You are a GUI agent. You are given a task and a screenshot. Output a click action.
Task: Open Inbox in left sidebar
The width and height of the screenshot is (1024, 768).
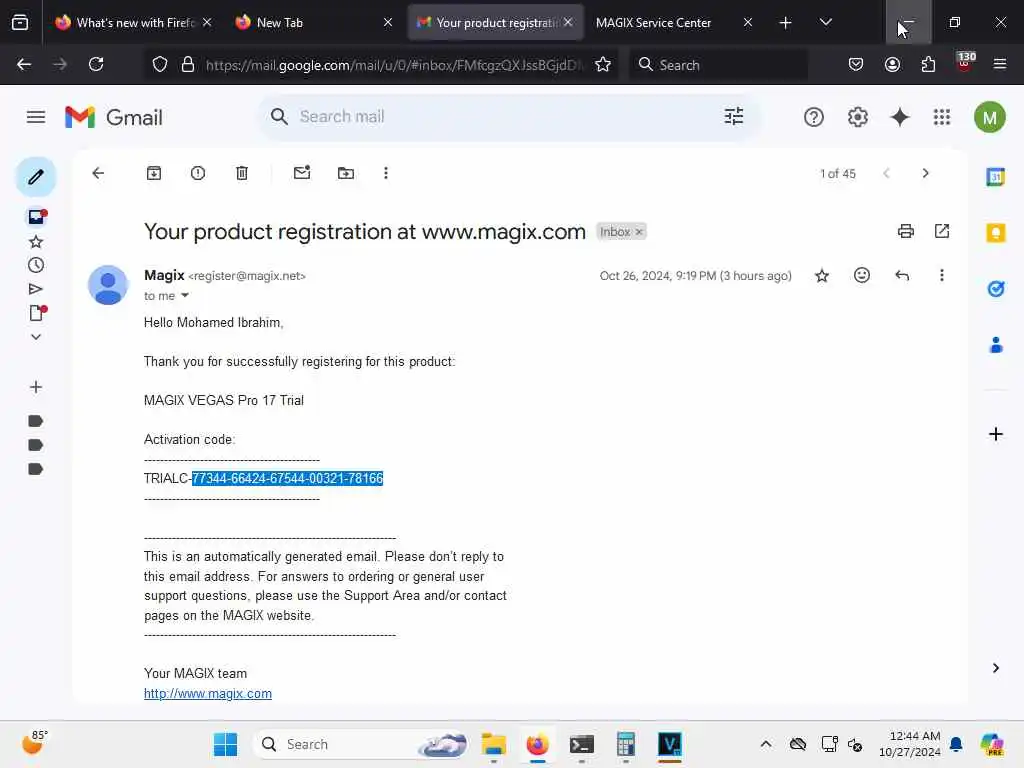pyautogui.click(x=36, y=217)
